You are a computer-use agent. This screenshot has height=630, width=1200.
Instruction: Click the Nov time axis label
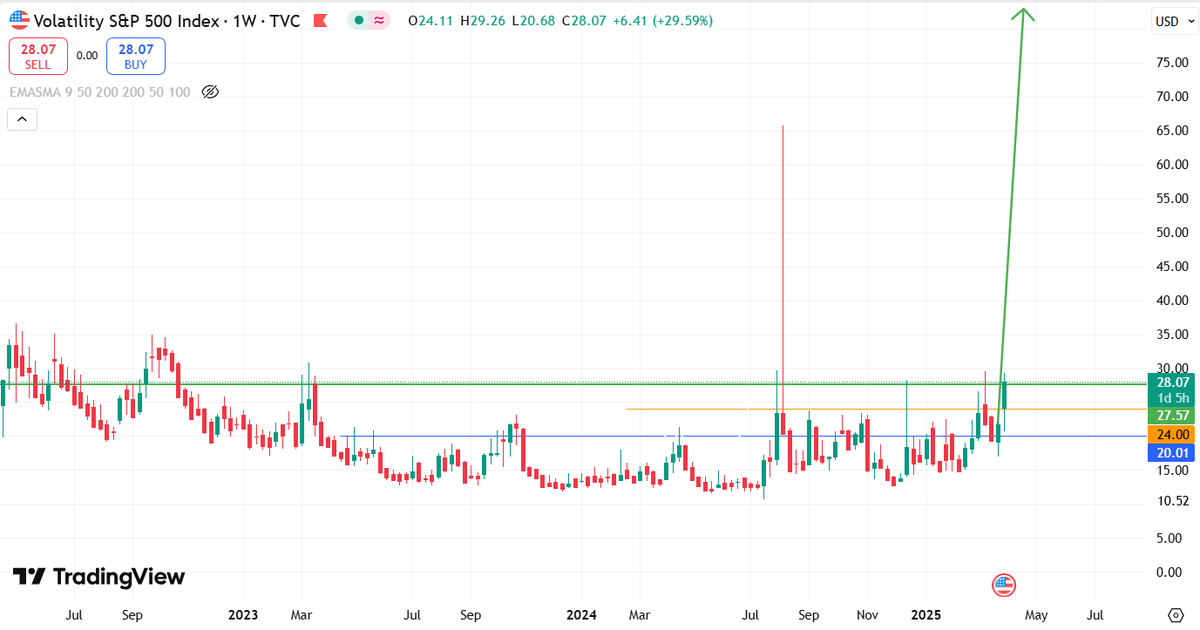868,613
